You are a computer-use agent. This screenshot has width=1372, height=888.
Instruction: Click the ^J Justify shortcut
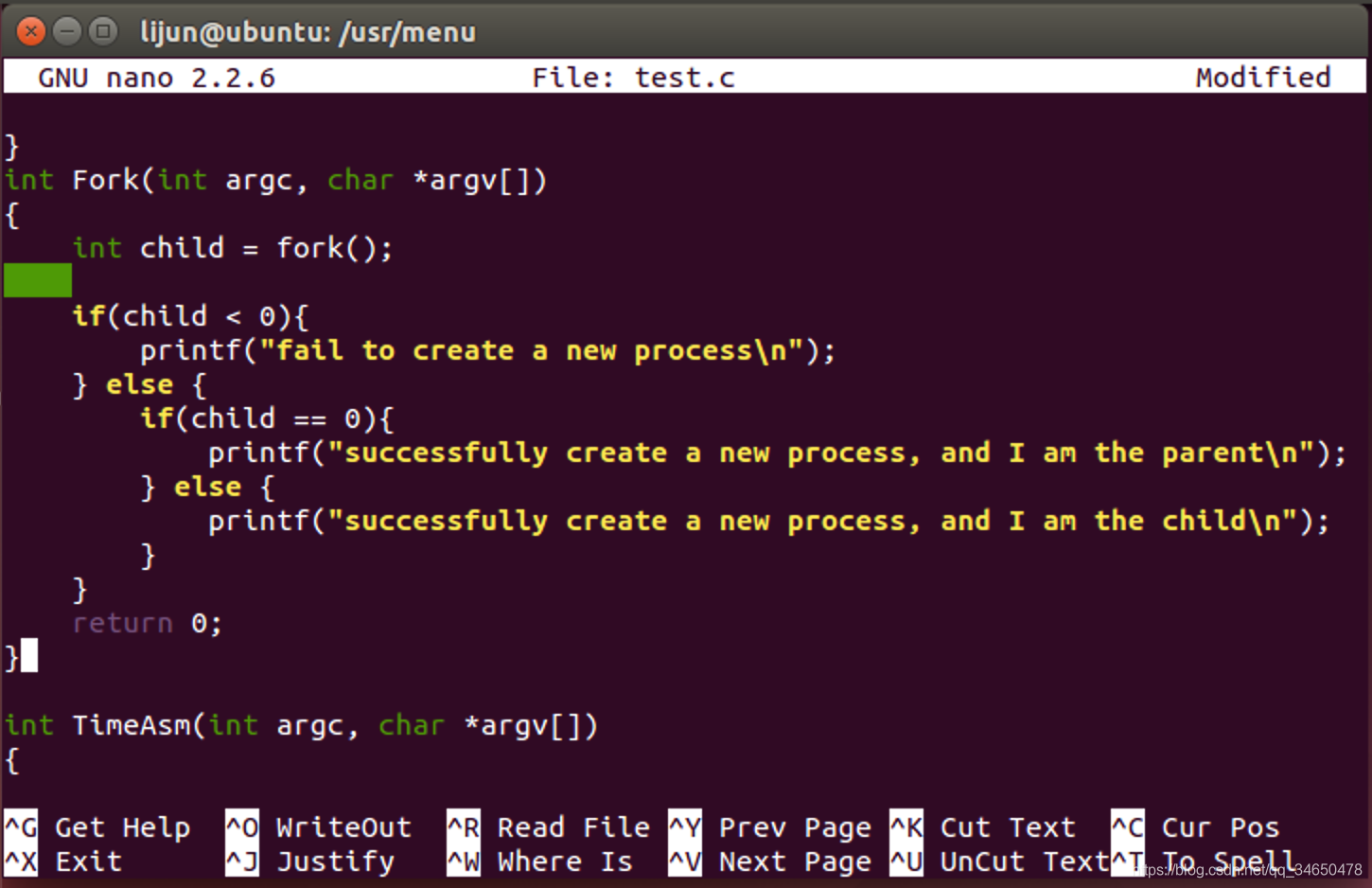pos(310,861)
